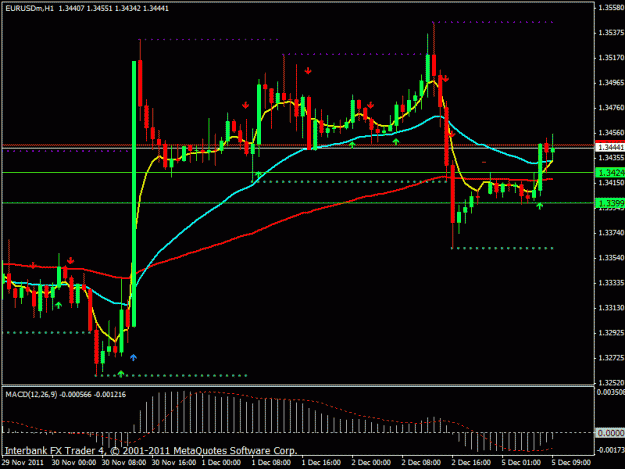
Task: Select the blue up arrow signal marker
Action: (134, 357)
